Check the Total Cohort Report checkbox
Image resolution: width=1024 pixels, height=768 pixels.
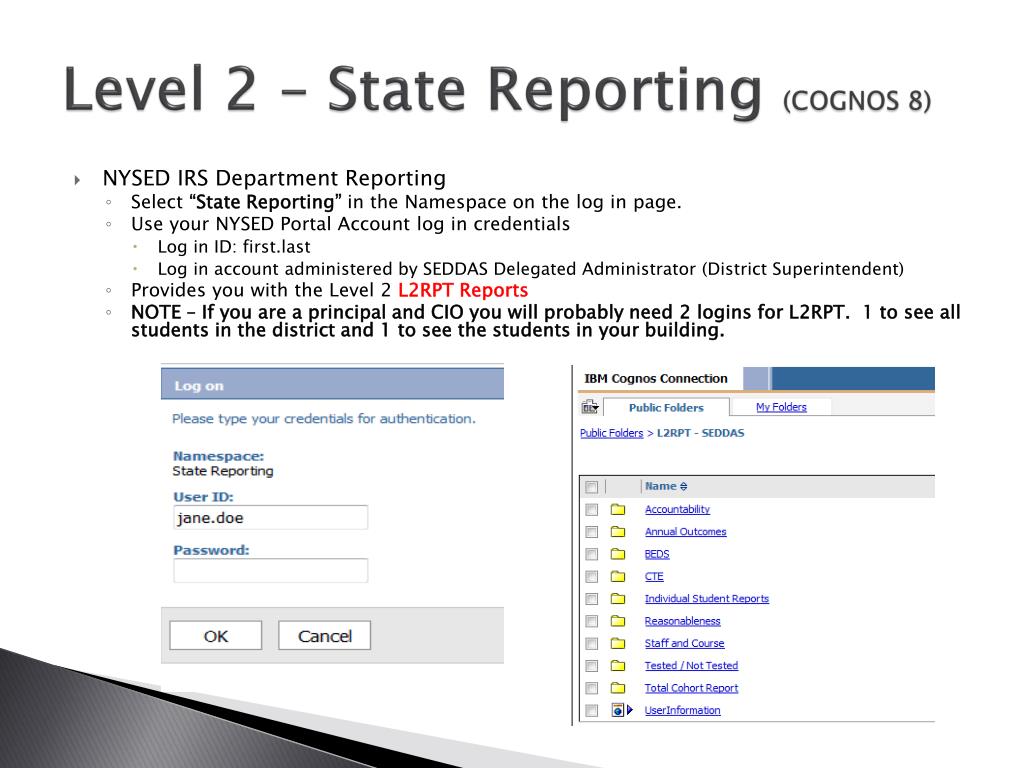pos(592,688)
